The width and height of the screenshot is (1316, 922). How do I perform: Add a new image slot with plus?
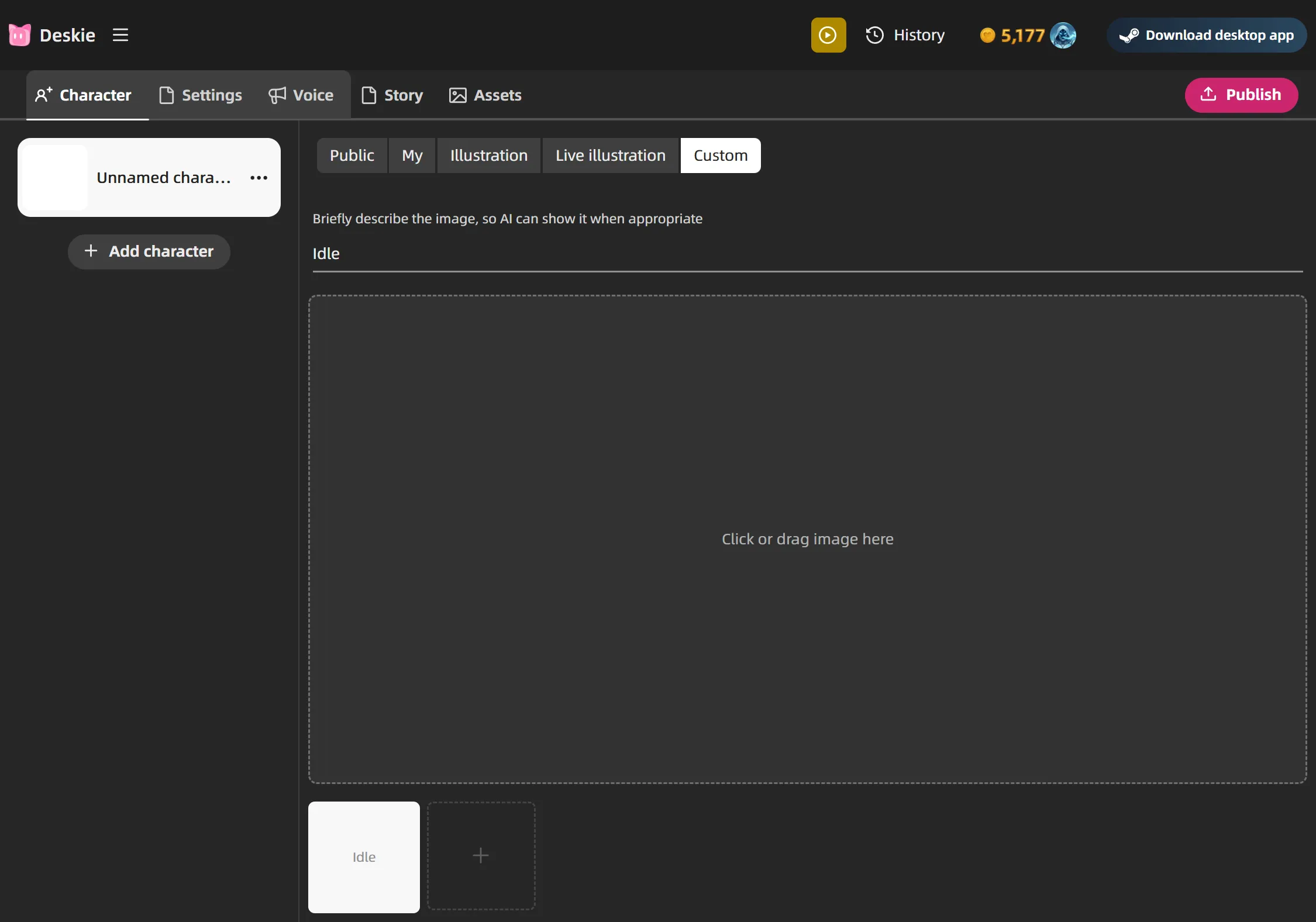pyautogui.click(x=481, y=856)
